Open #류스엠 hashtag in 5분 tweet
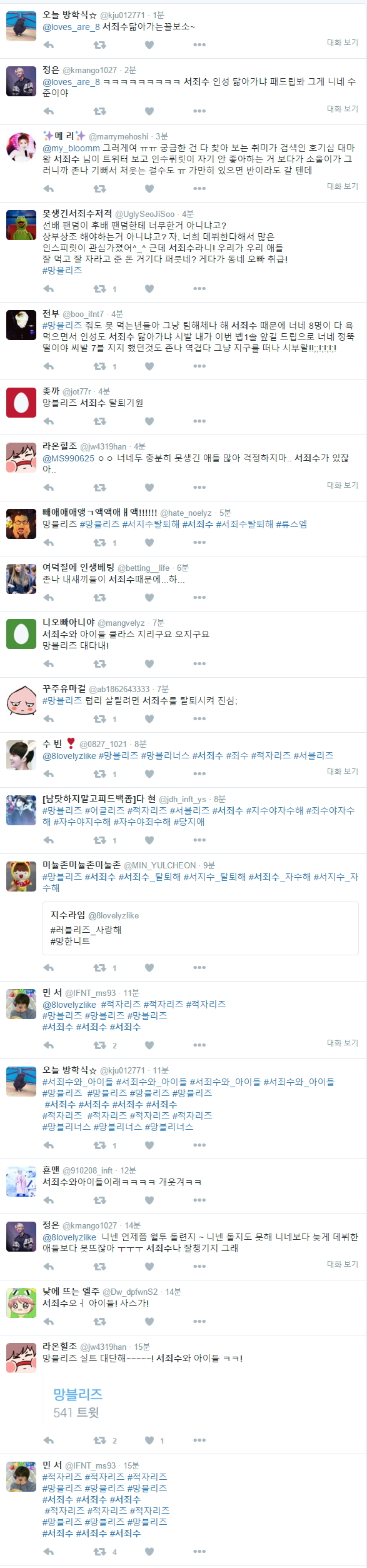The height and width of the screenshot is (1568, 367). [291, 524]
